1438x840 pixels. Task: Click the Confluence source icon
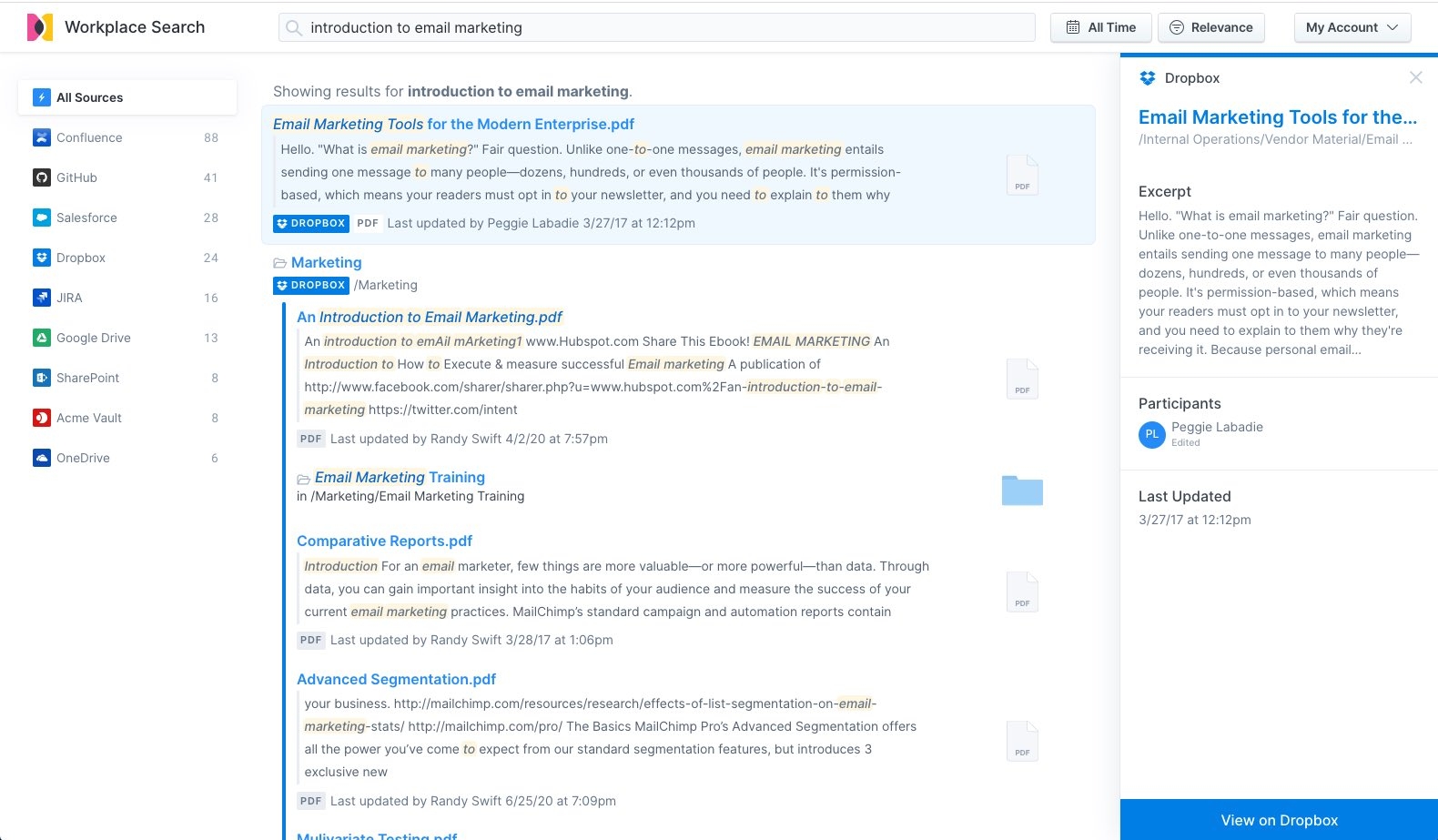(x=42, y=137)
